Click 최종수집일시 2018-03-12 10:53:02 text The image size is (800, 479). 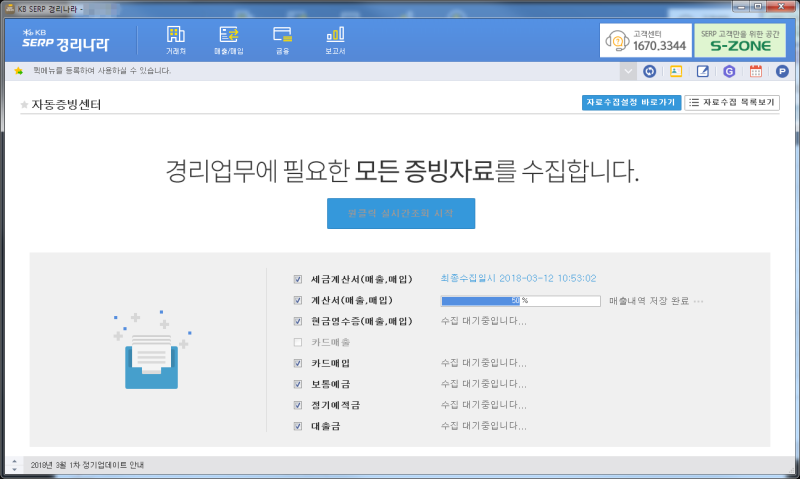pyautogui.click(x=518, y=279)
